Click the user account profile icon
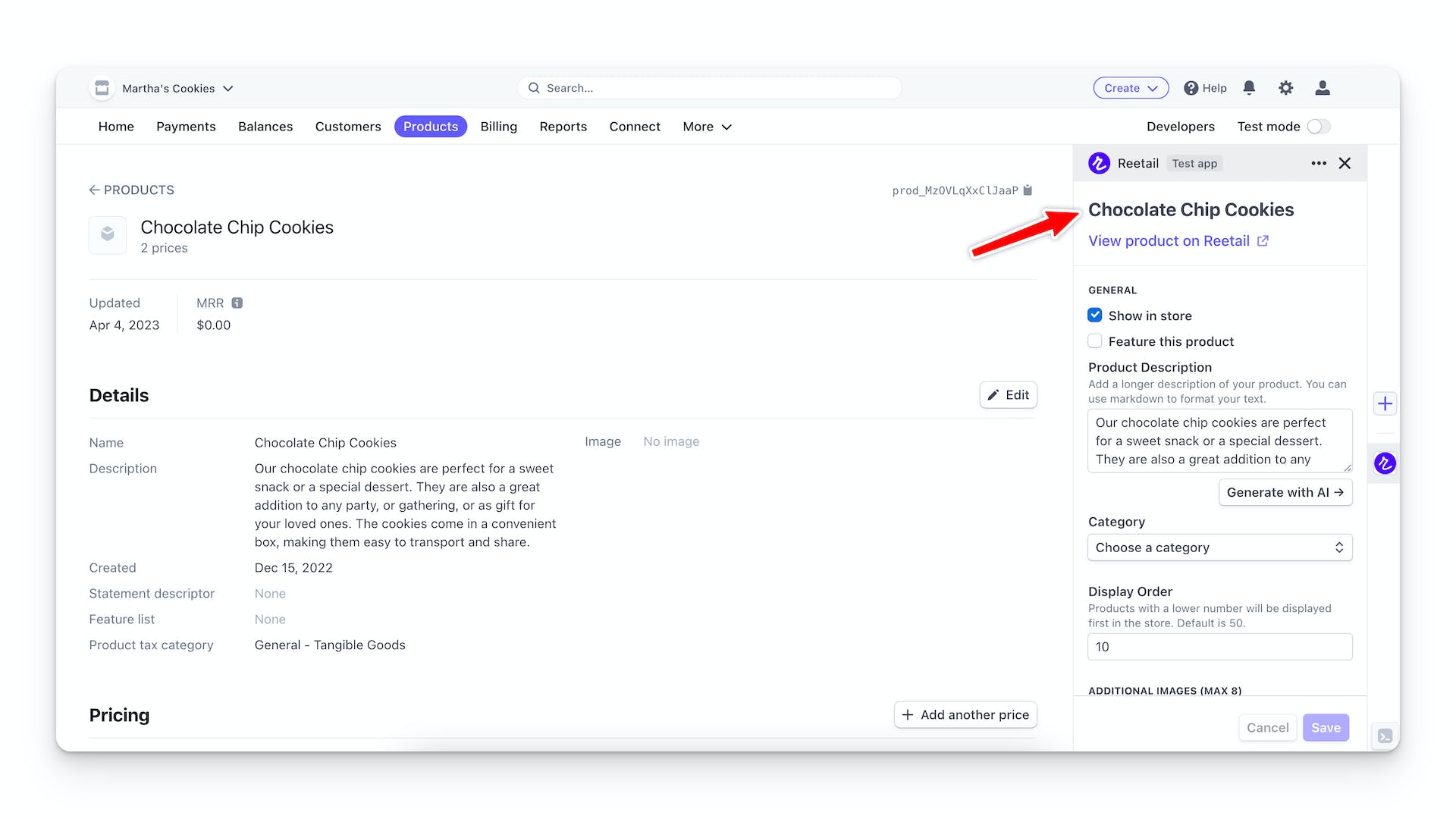The height and width of the screenshot is (819, 1456). [x=1322, y=88]
